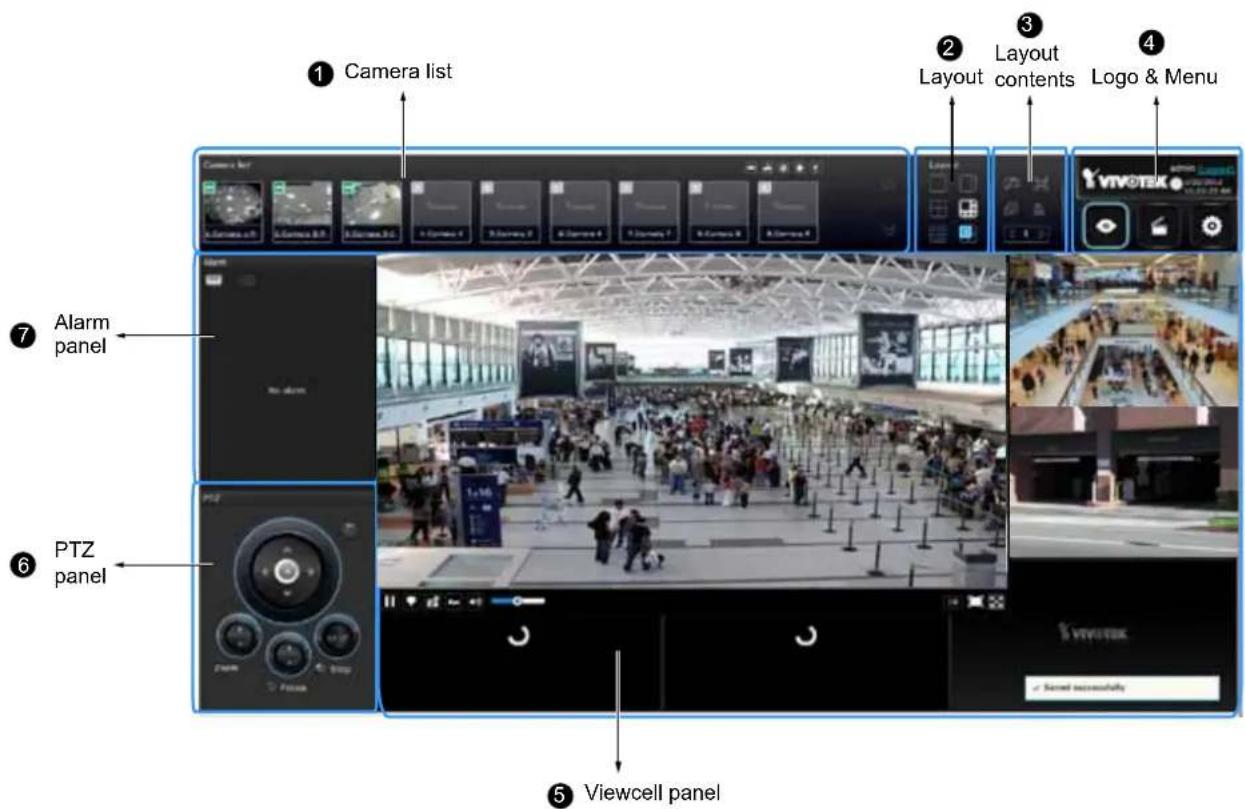Select the blue highlighted layout icon
This screenshot has width=1245, height=809.
[967, 233]
